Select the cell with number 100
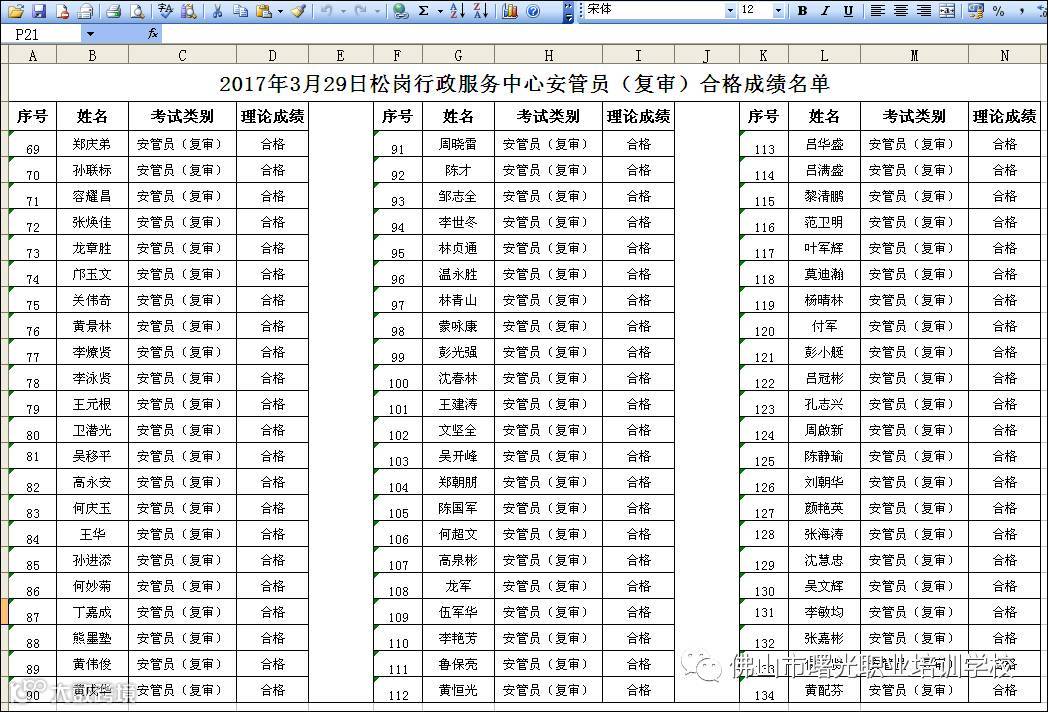Screen dimensions: 1048x712 point(398,378)
